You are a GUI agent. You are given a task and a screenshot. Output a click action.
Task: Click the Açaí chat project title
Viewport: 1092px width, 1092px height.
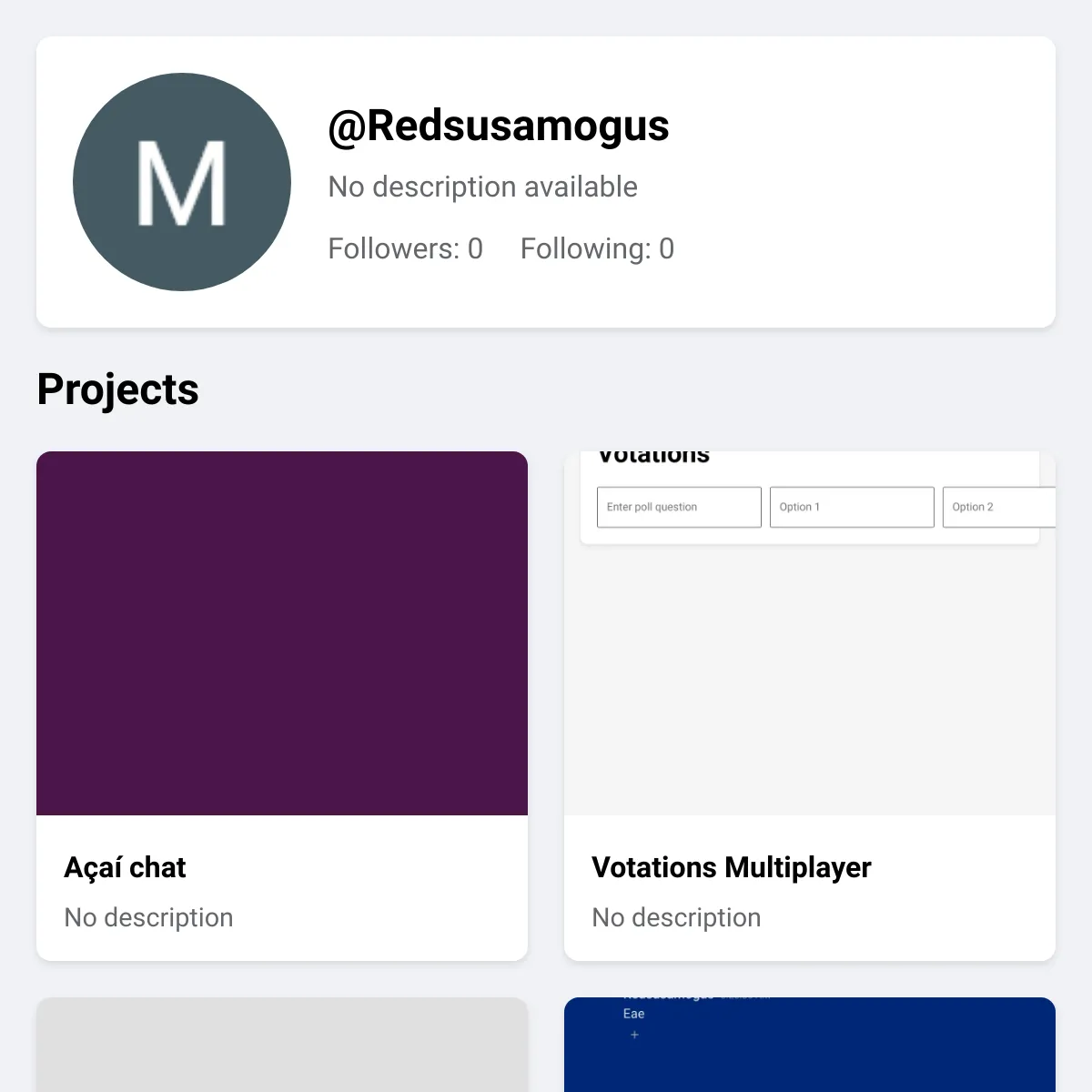[x=125, y=867]
